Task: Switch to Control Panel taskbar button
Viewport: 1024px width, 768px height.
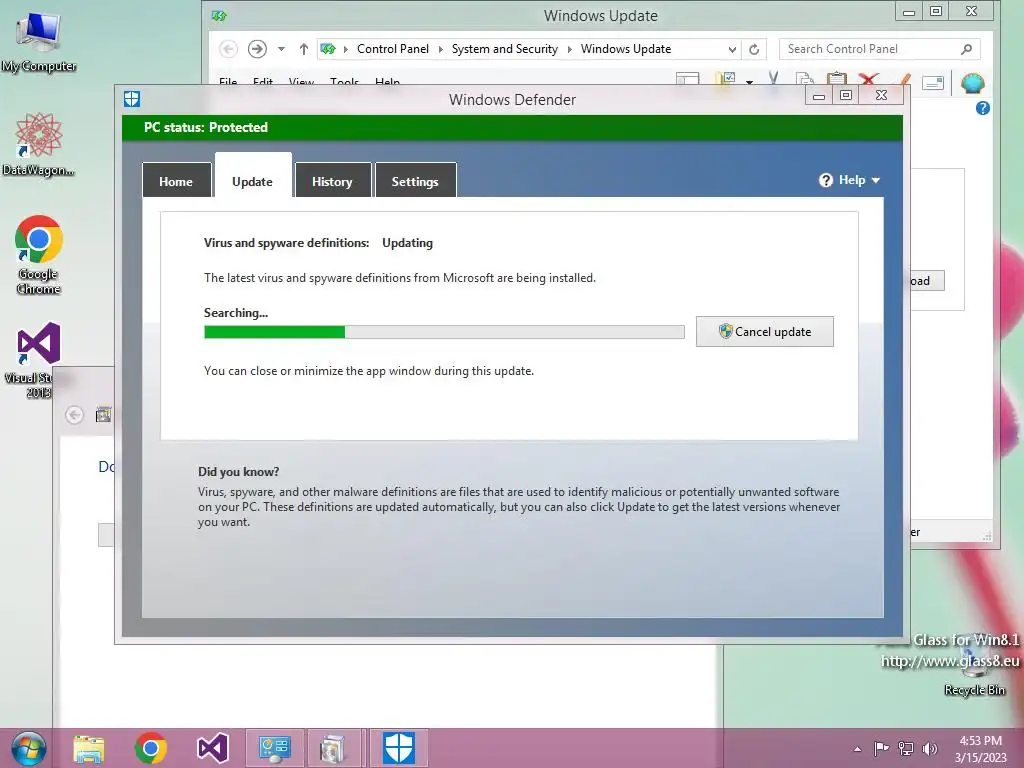Action: coord(274,748)
